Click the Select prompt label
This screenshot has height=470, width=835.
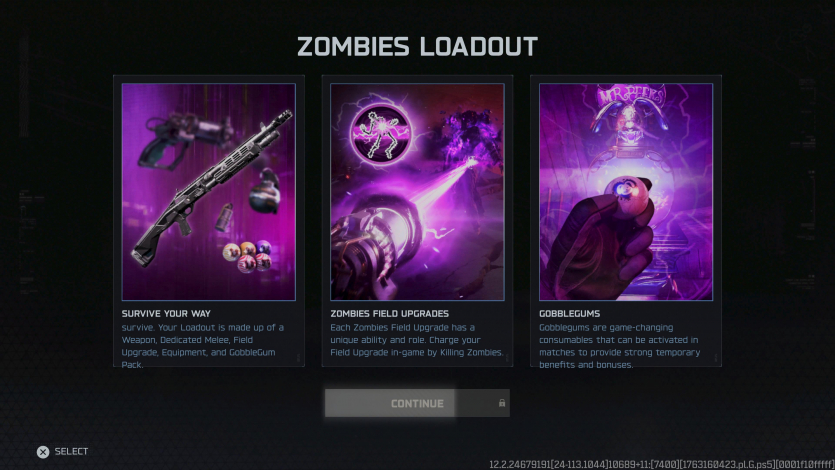(x=71, y=451)
